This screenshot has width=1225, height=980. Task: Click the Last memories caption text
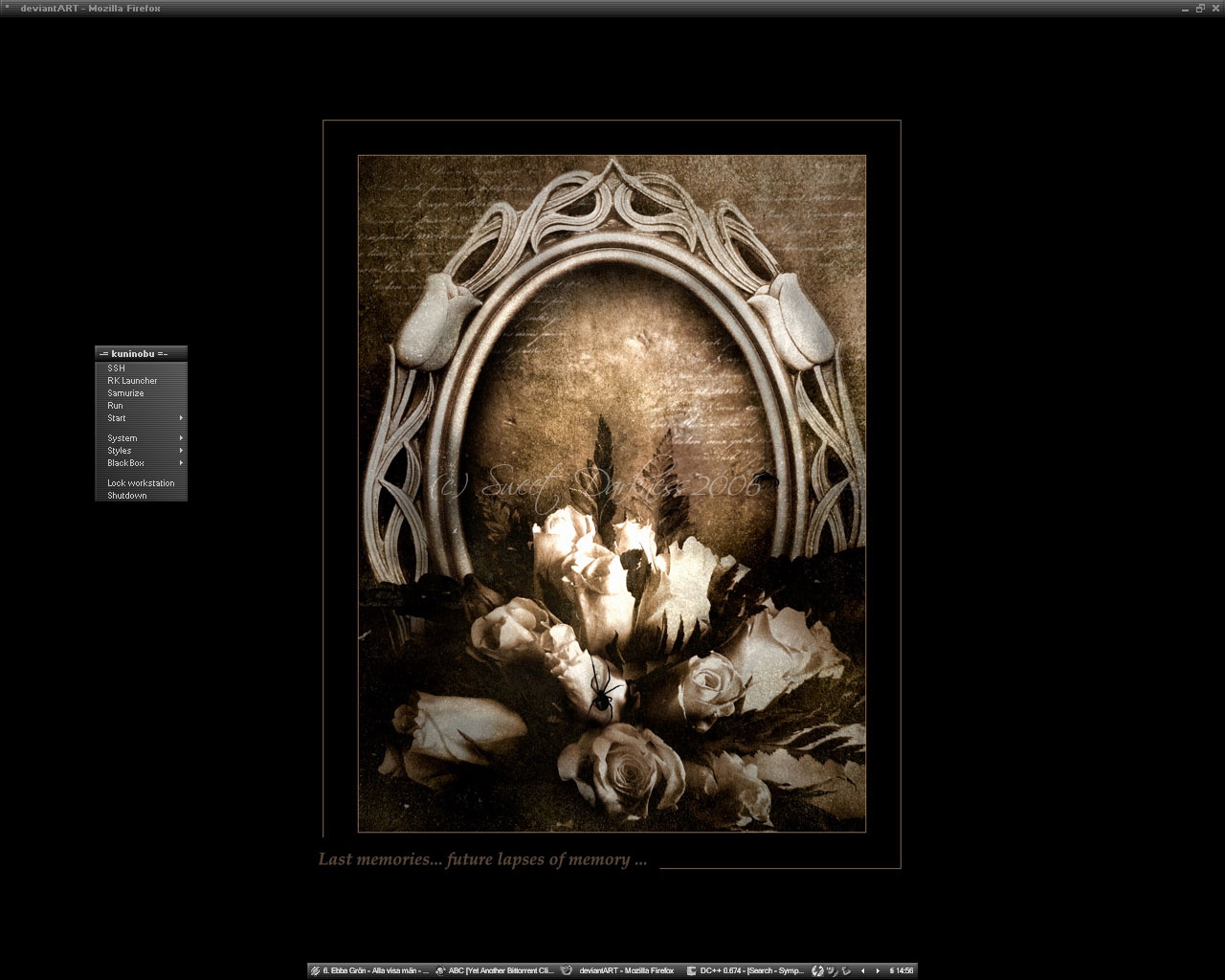(x=482, y=859)
